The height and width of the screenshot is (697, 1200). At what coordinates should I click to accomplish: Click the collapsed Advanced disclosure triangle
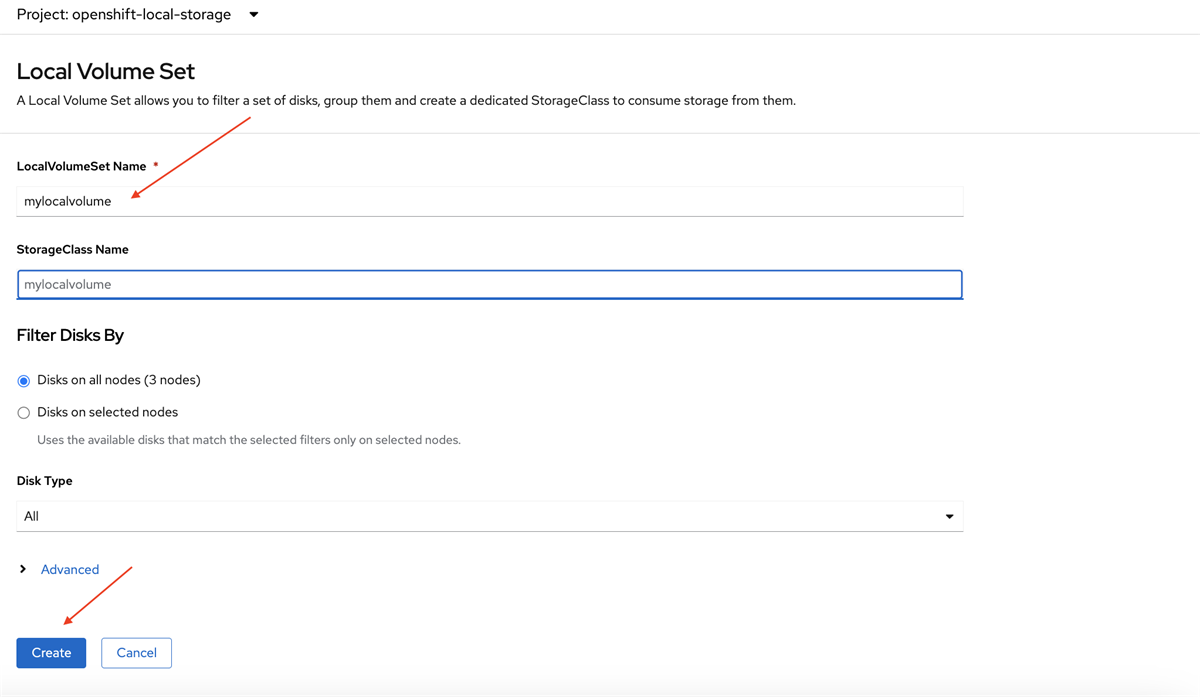click(22, 568)
